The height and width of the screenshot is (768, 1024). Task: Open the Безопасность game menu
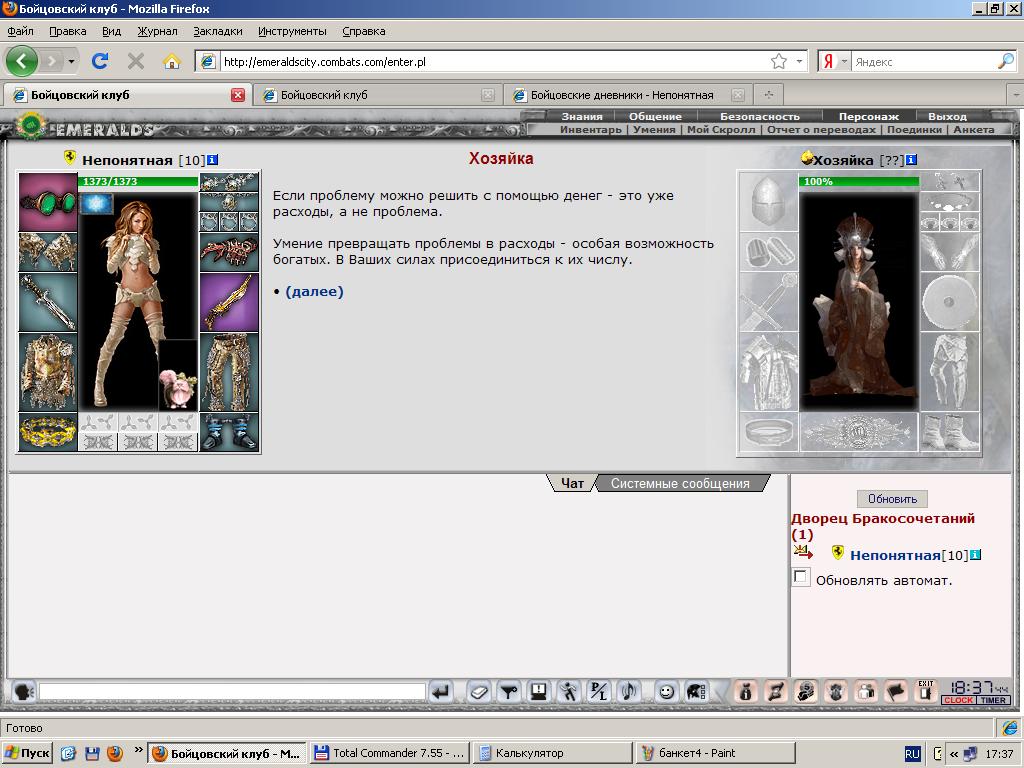pyautogui.click(x=760, y=116)
